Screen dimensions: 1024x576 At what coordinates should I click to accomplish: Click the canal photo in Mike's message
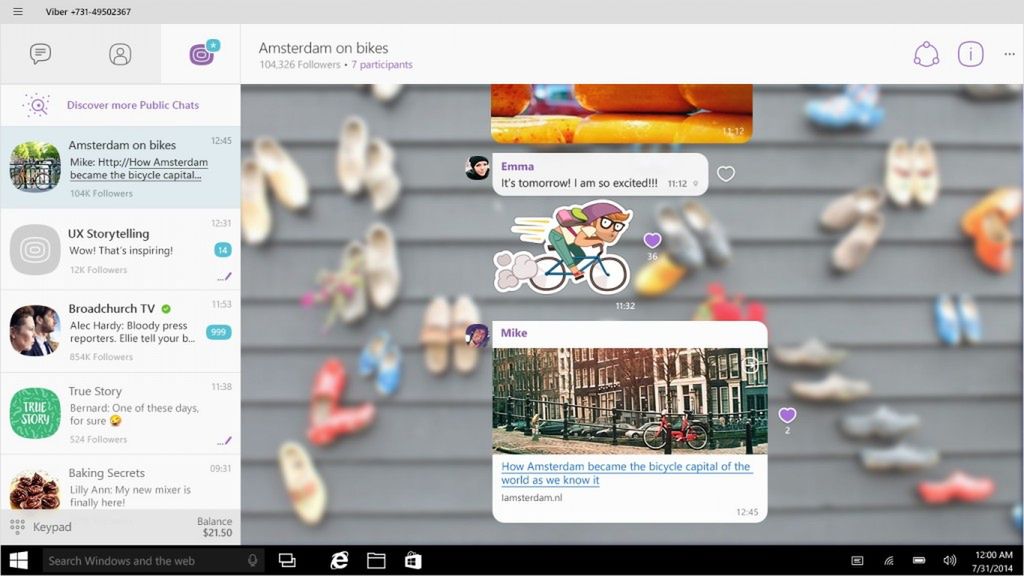click(x=630, y=401)
